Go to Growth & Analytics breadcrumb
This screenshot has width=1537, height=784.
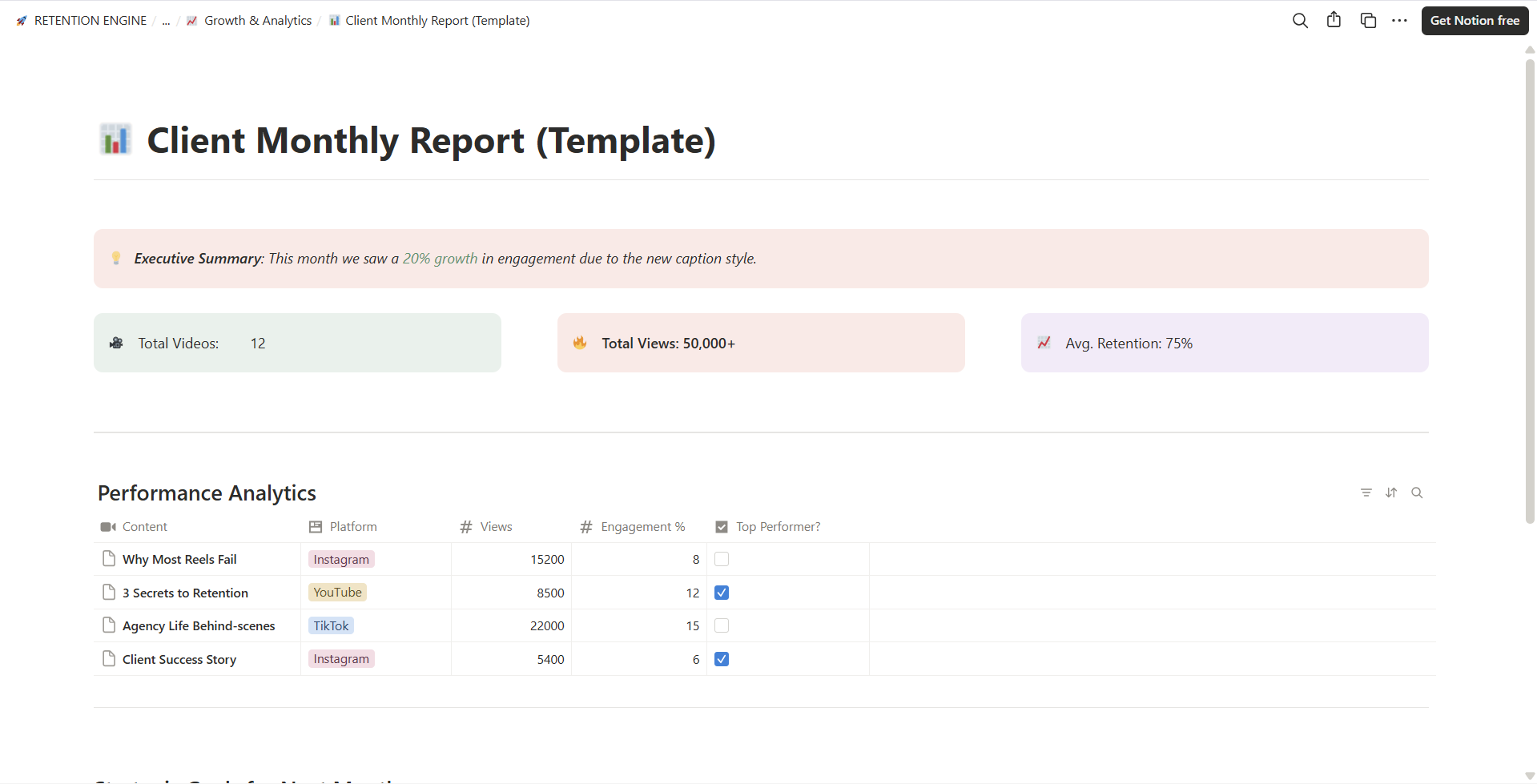click(x=258, y=21)
